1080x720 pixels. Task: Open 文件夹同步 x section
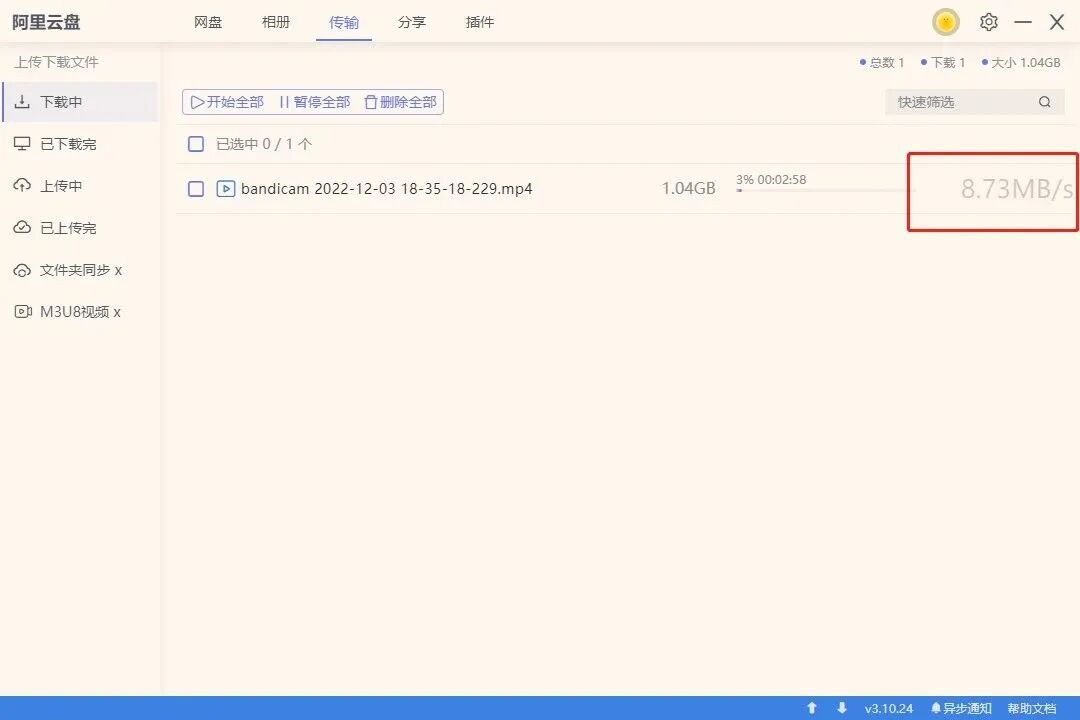[x=80, y=270]
